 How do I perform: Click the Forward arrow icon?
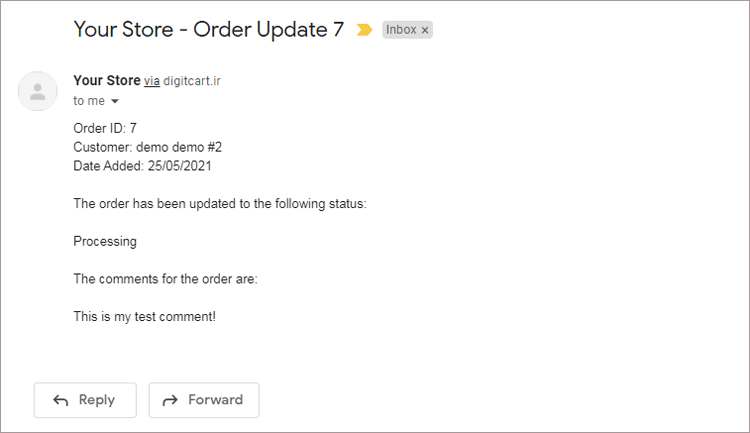[170, 400]
